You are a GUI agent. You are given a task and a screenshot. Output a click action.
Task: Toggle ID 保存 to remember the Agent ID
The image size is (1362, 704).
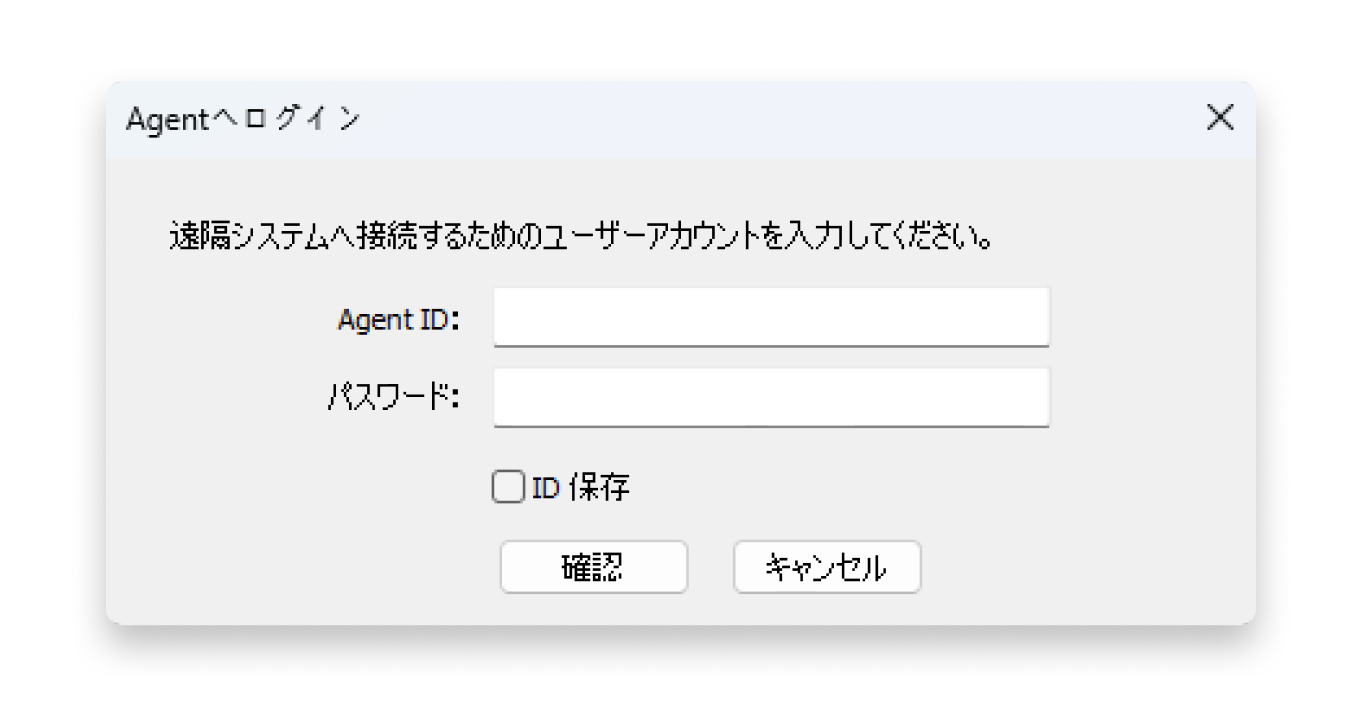tap(508, 487)
